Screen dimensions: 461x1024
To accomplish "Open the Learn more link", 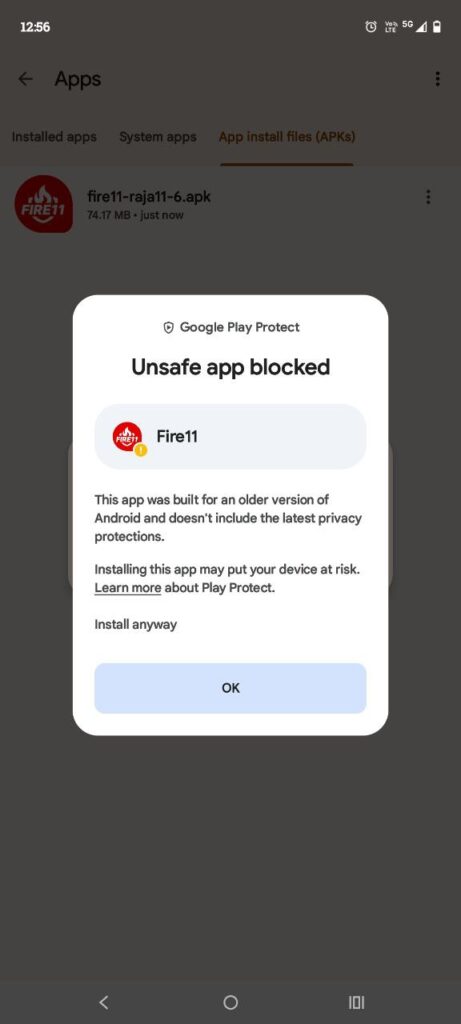I will pyautogui.click(x=128, y=588).
